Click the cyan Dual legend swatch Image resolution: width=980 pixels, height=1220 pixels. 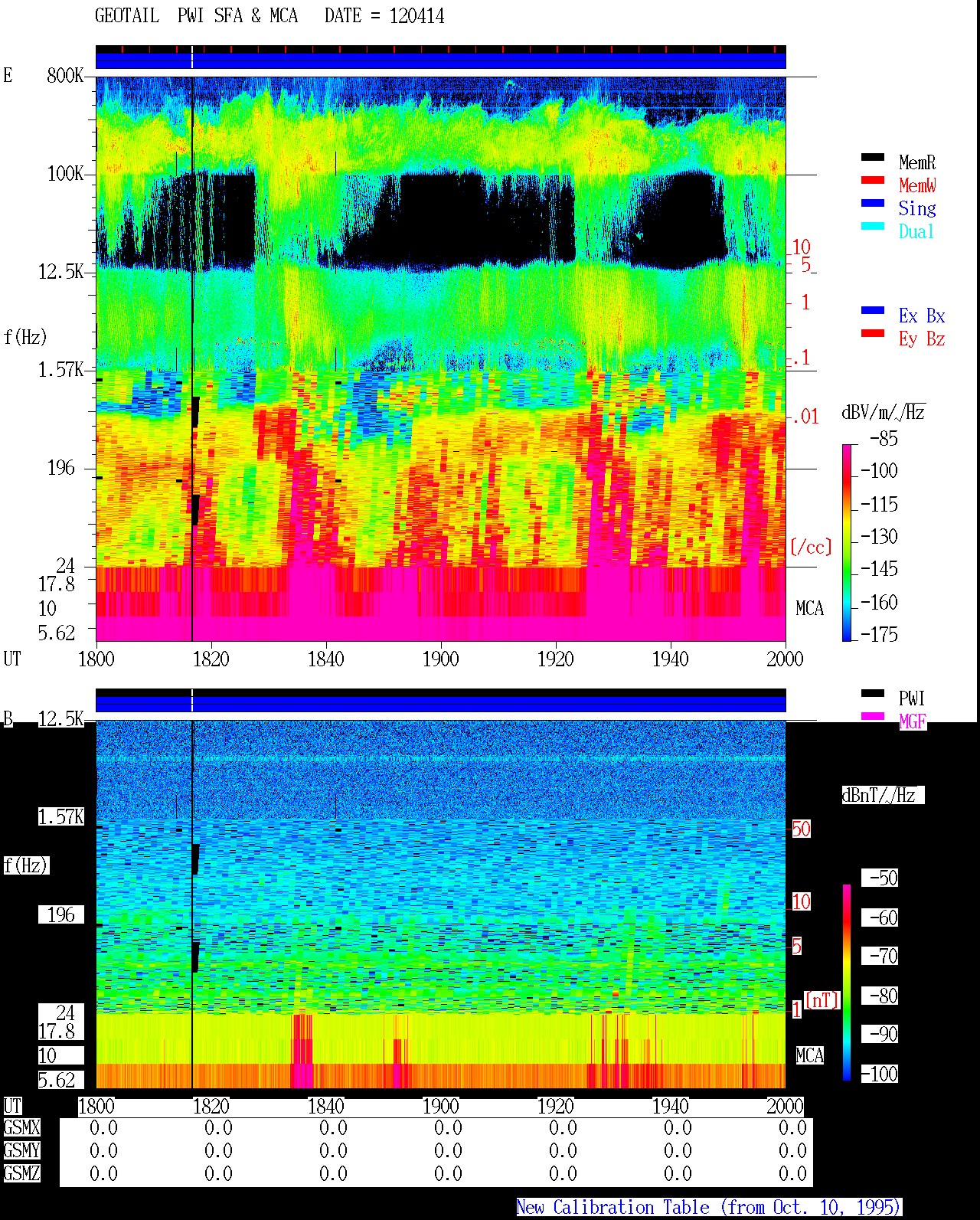(873, 226)
